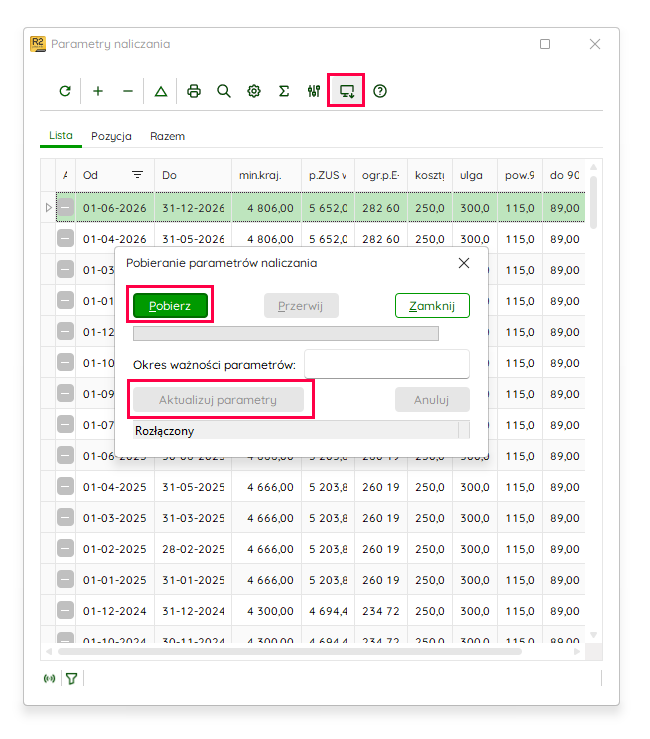
Task: Switch to the Lista tab
Action: [x=61, y=136]
